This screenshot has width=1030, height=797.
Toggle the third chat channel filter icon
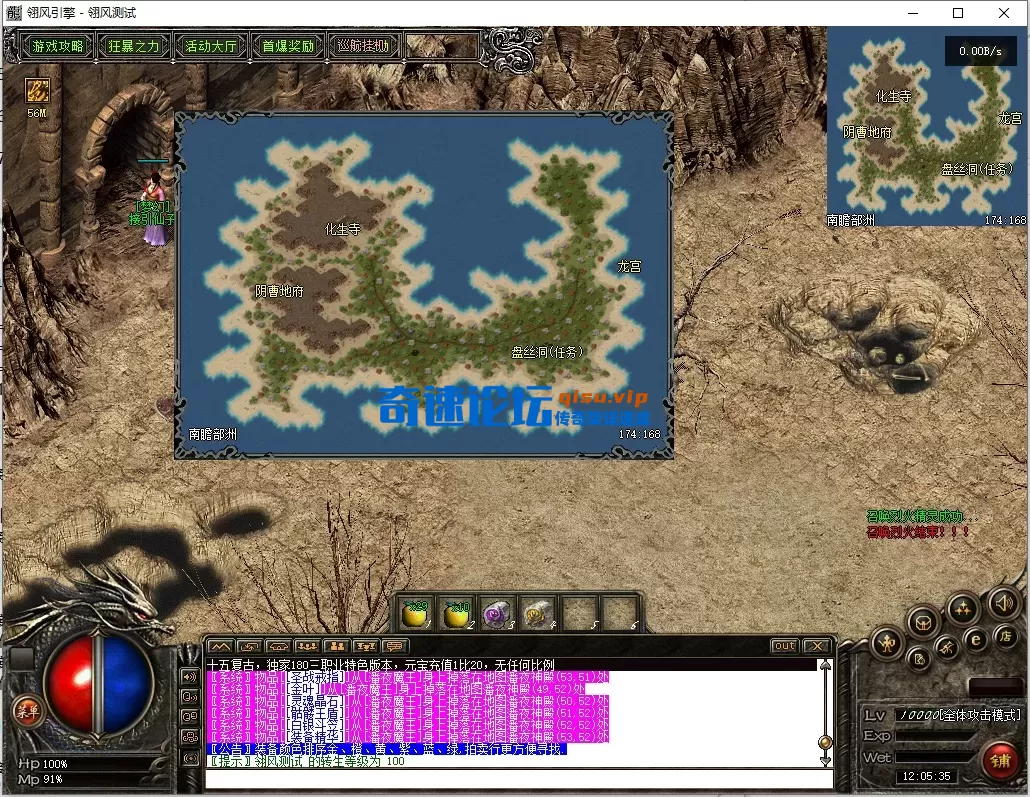[190, 717]
